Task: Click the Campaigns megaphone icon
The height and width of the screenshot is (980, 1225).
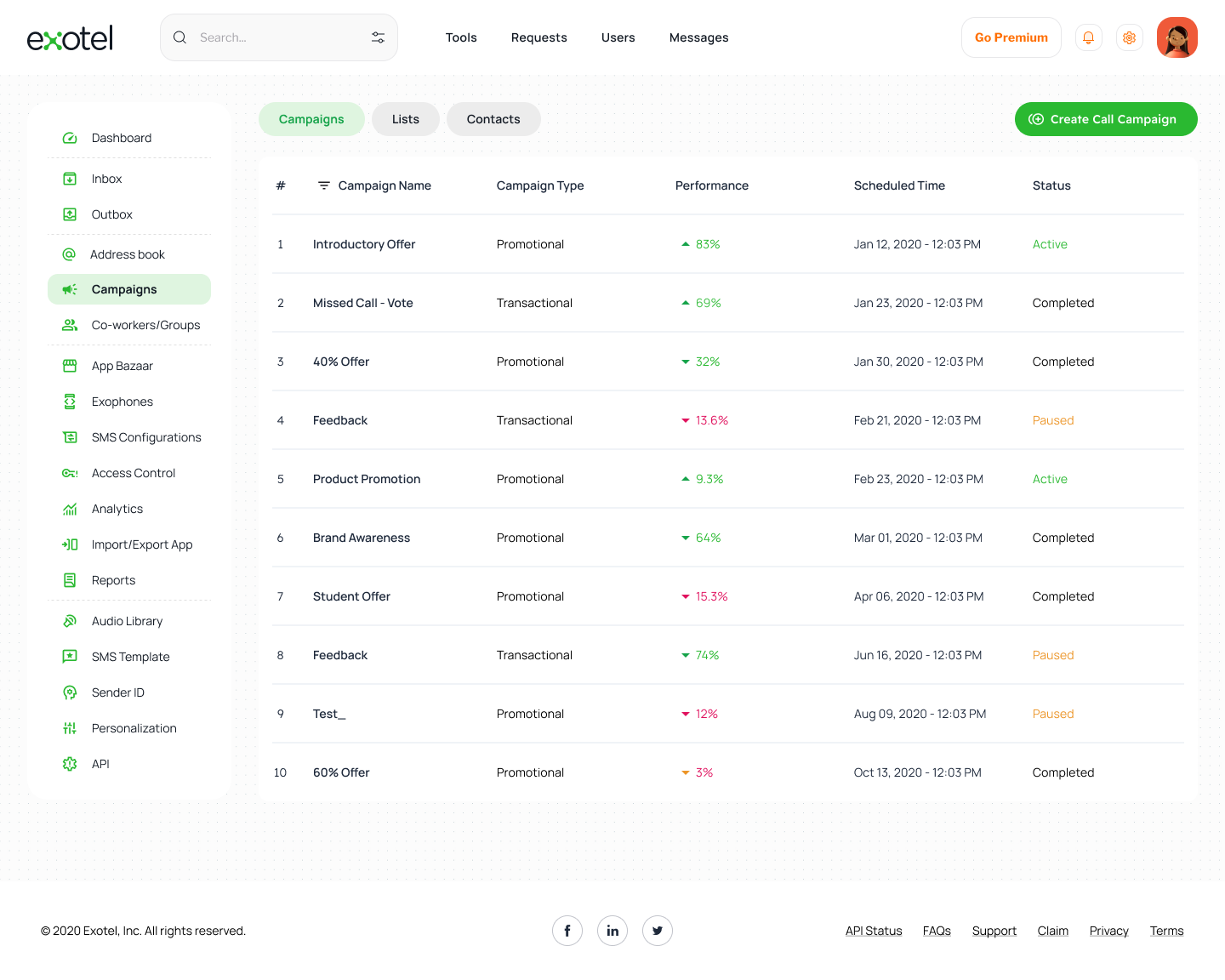Action: pos(70,289)
